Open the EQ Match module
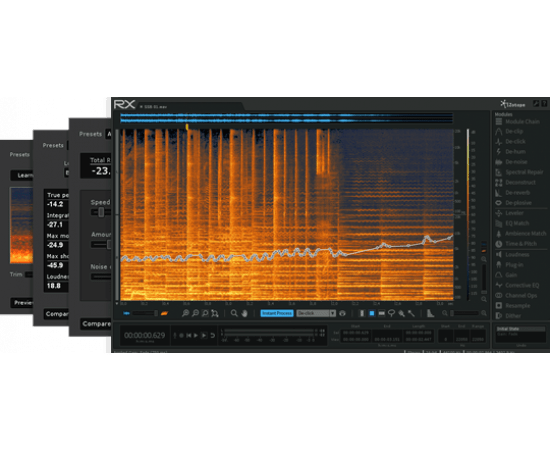This screenshot has width=550, height=450. [512, 223]
